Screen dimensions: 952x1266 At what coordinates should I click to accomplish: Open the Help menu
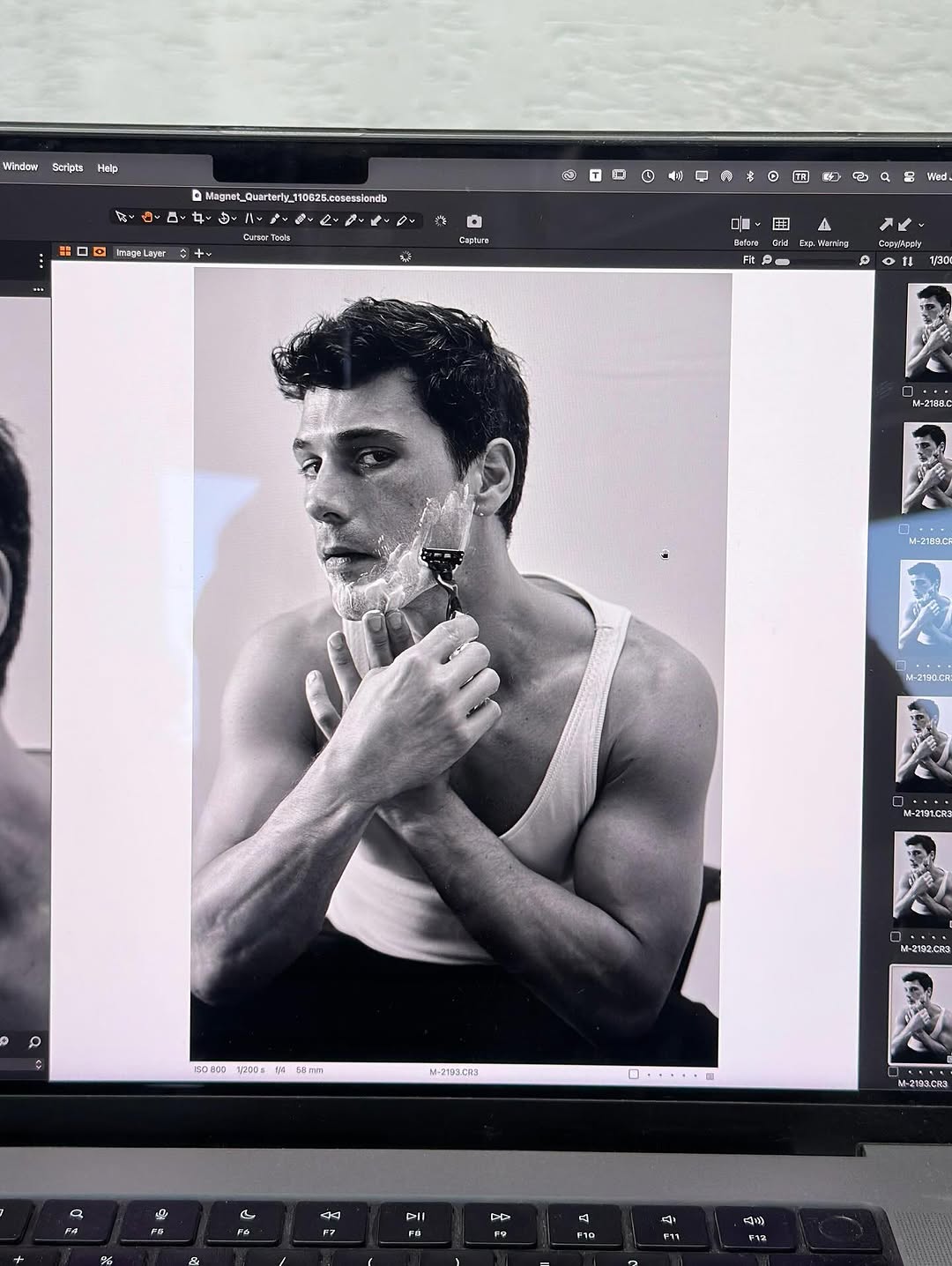pyautogui.click(x=108, y=168)
